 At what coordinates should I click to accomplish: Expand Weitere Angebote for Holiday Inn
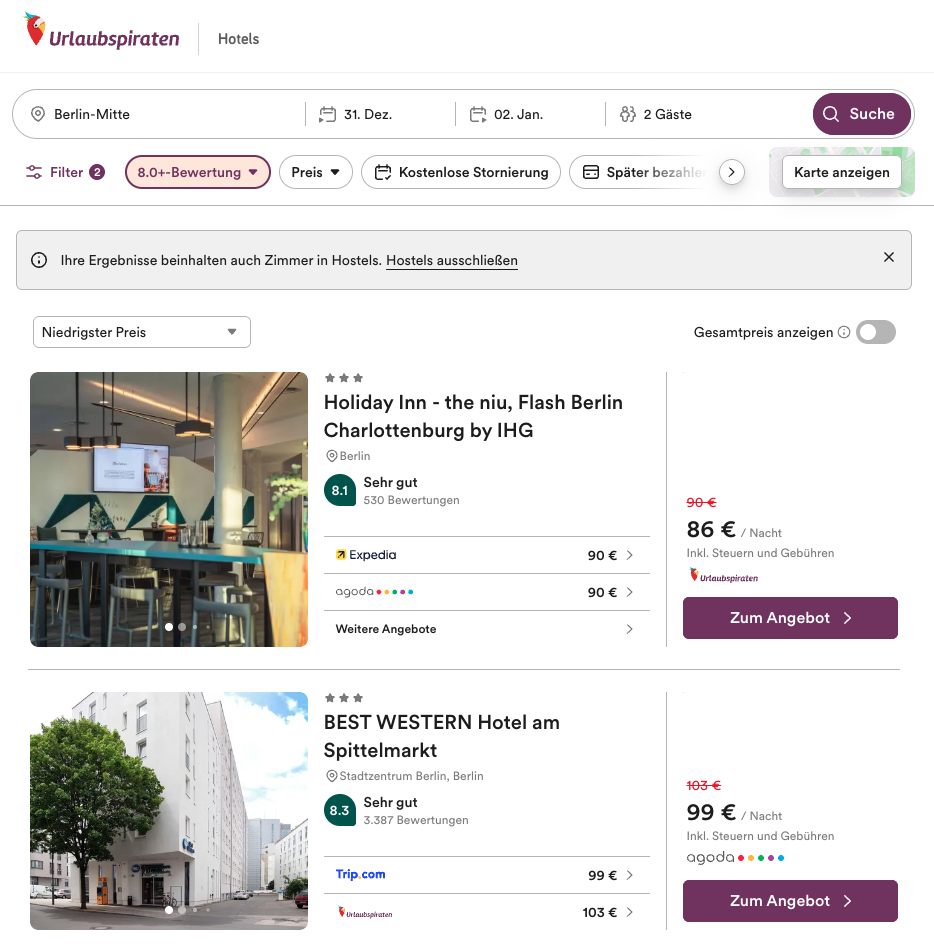485,629
